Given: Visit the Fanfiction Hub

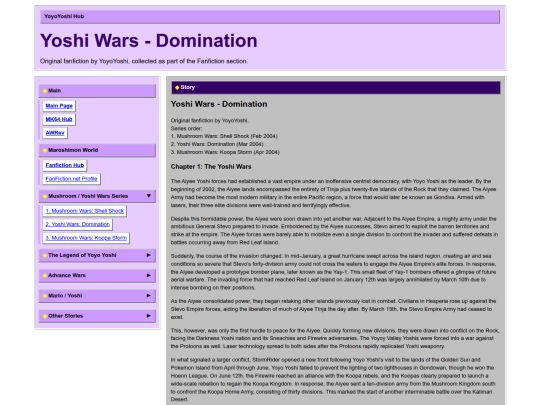Looking at the screenshot, I should click(65, 165).
